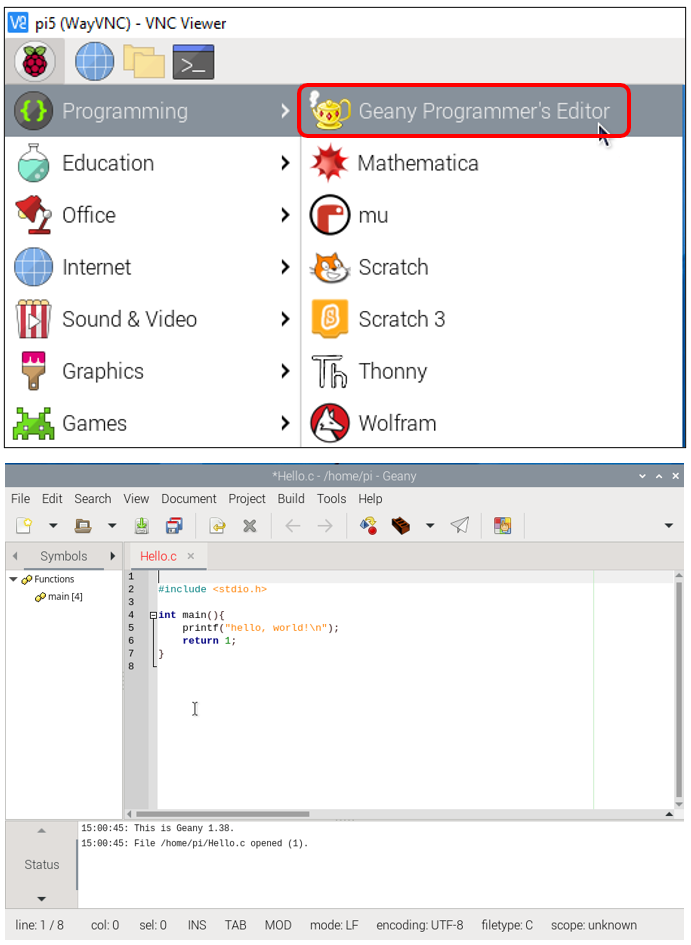Open the File Manager folders icon in the taskbar
The width and height of the screenshot is (691, 945).
(144, 61)
